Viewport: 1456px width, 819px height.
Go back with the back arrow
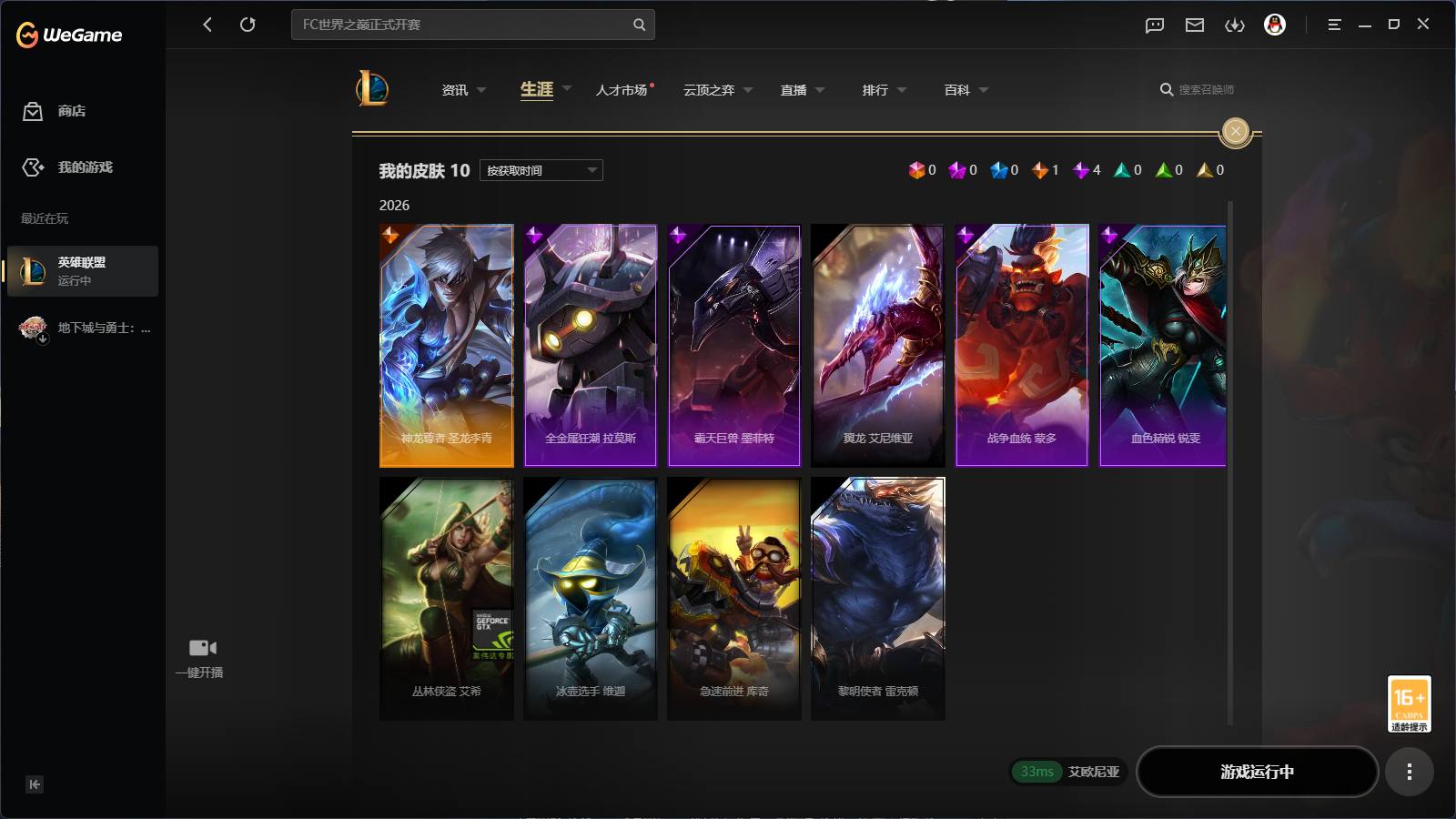pyautogui.click(x=207, y=25)
